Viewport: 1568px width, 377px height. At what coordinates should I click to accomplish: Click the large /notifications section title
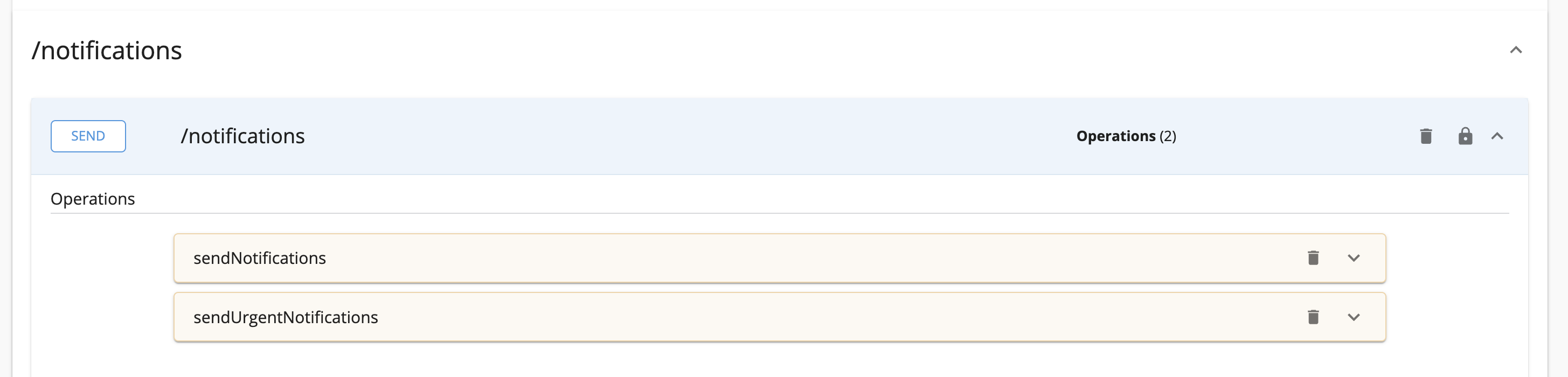pyautogui.click(x=107, y=51)
